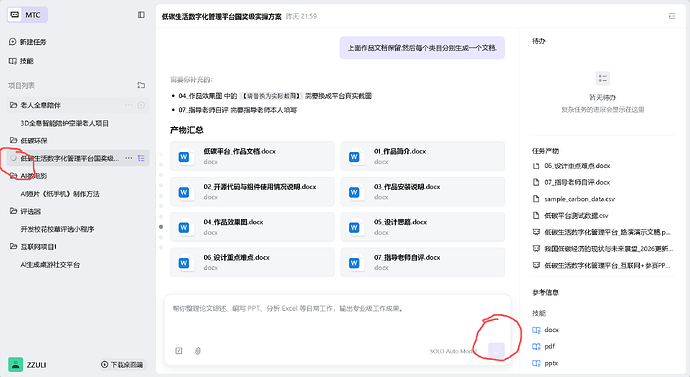This screenshot has width=690, height=377.
Task: Open 低碳平台测试数据.csv in artifacts
Action: coord(576,216)
